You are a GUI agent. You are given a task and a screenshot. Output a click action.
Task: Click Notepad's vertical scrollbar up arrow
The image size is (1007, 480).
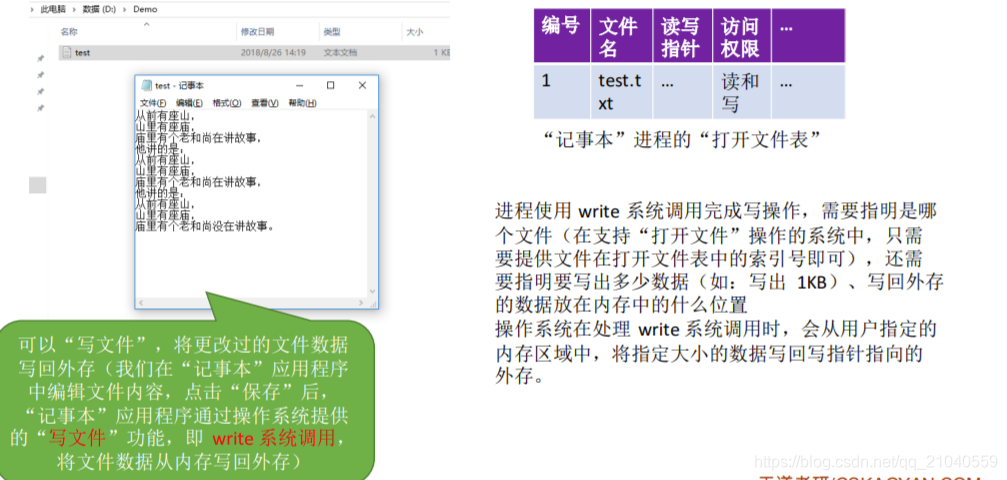tap(372, 116)
